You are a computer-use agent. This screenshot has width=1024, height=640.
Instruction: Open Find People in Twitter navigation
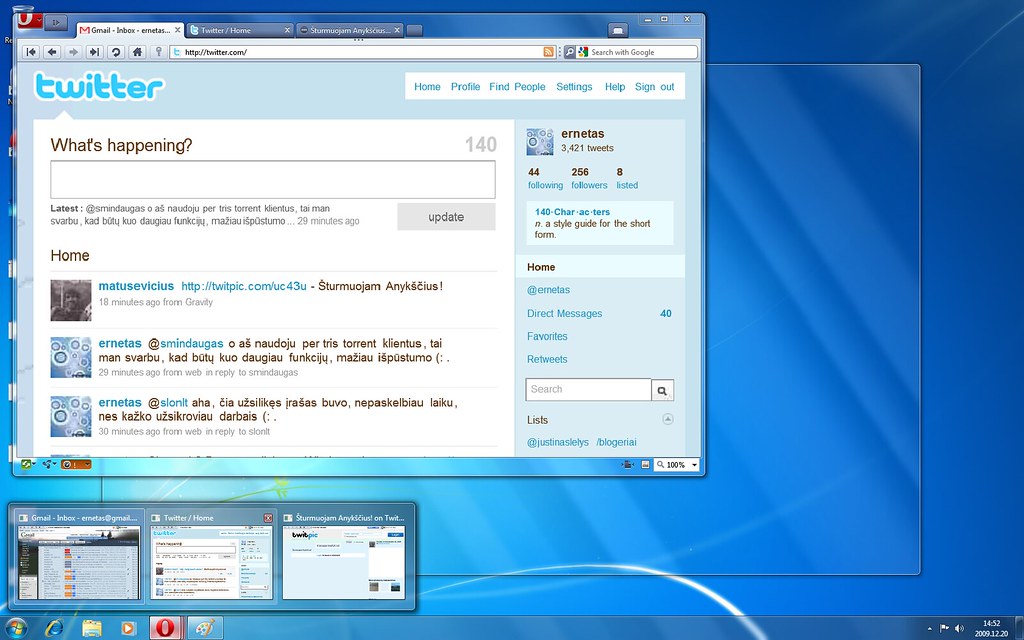517,87
